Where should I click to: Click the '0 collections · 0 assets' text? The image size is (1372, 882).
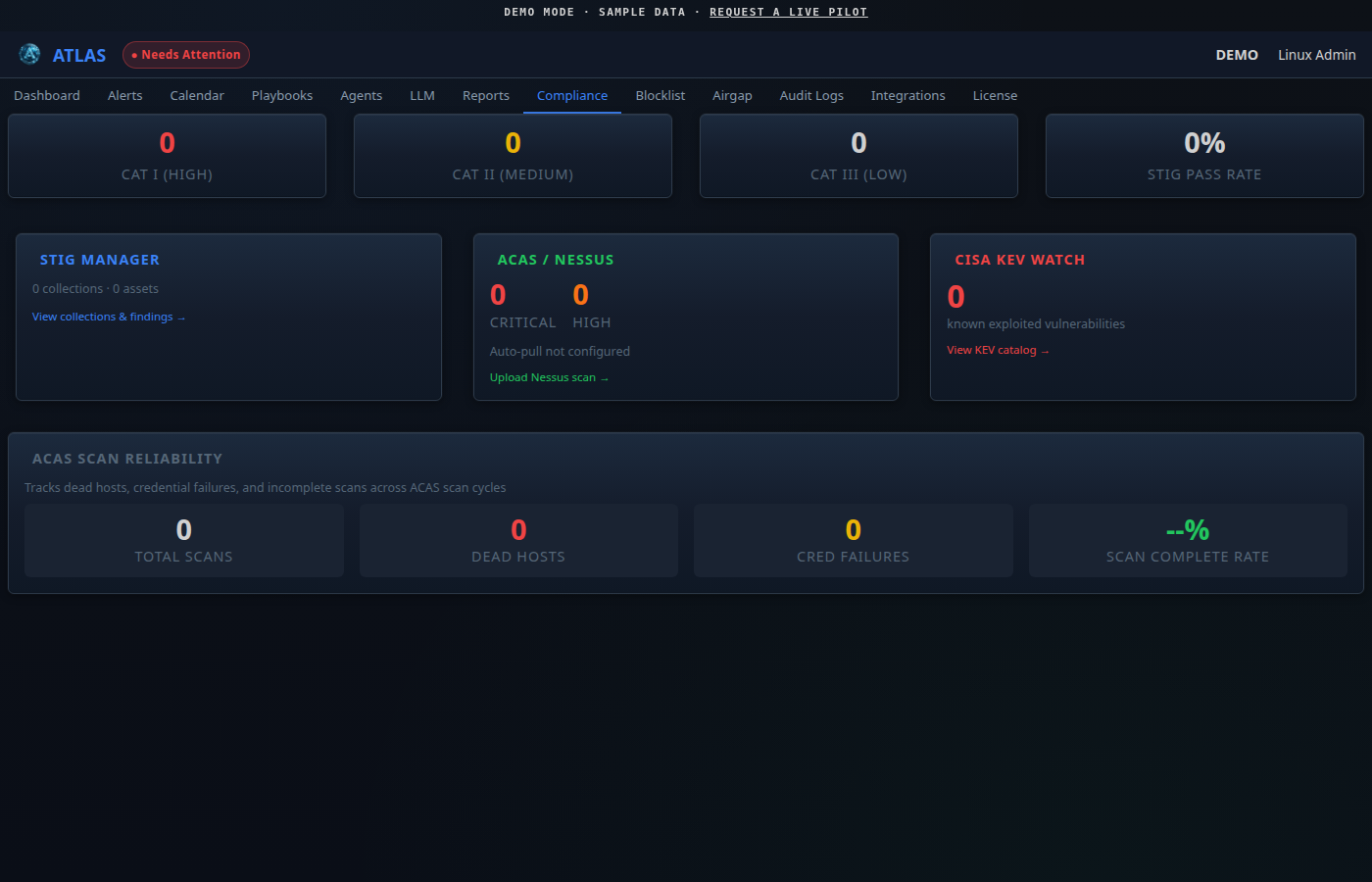pos(95,289)
